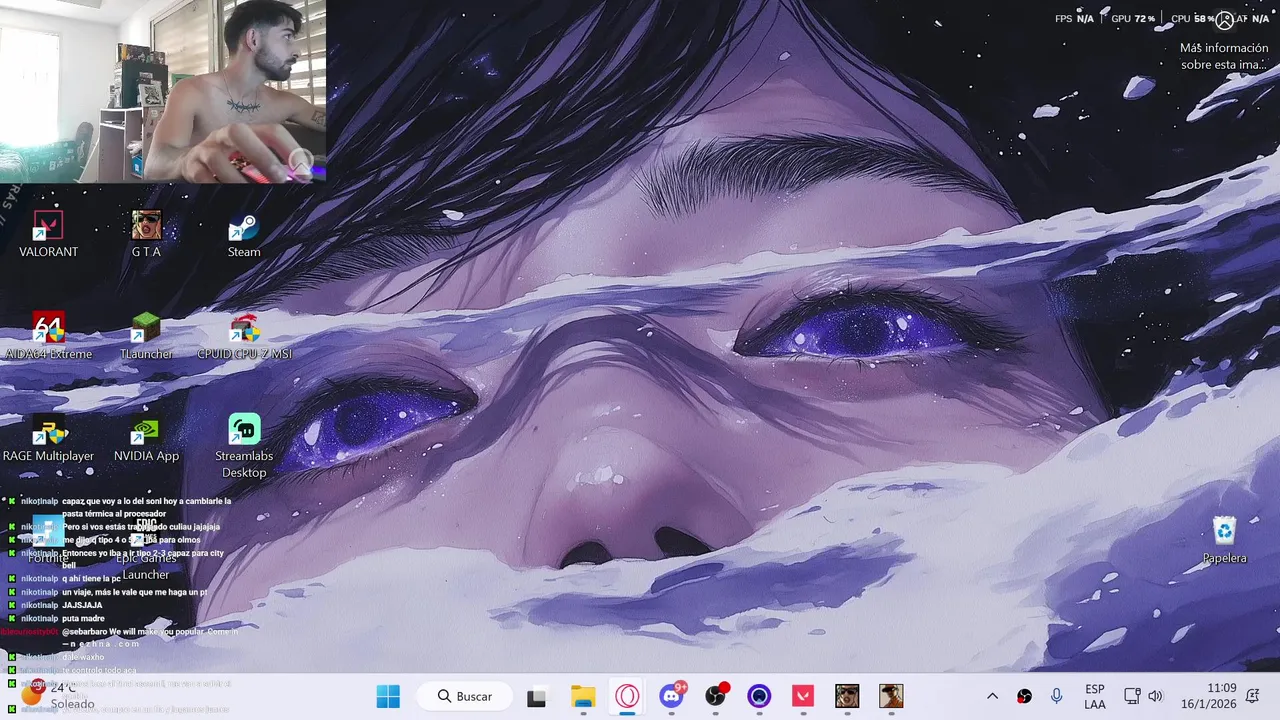Click the microphone icon in system tray
The width and height of the screenshot is (1280, 720).
[x=1056, y=696]
